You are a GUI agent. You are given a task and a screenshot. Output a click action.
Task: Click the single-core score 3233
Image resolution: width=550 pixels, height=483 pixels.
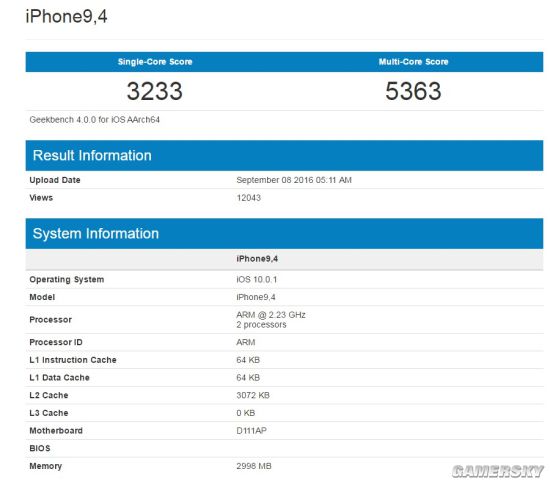155,91
